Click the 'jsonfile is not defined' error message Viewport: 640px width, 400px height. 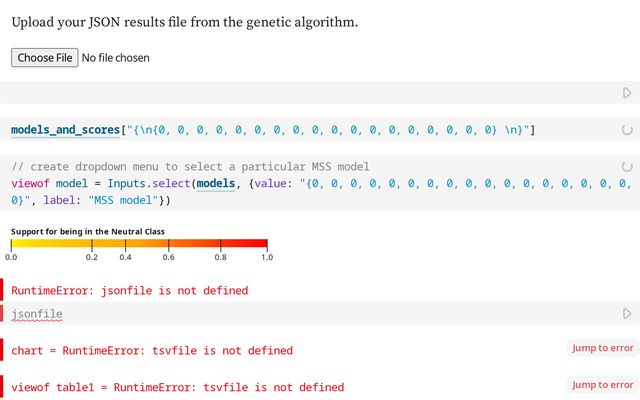(x=129, y=290)
